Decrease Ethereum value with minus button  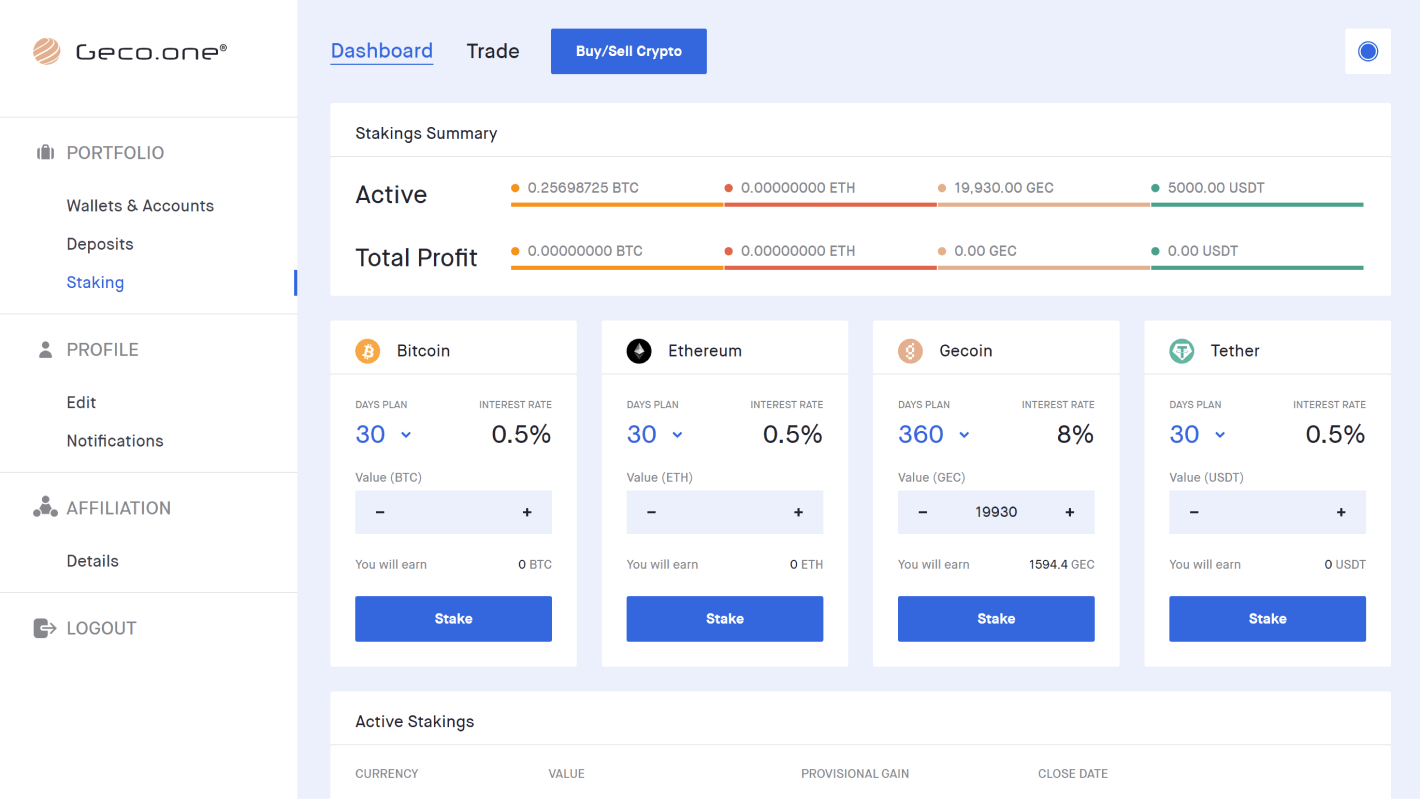pos(651,512)
